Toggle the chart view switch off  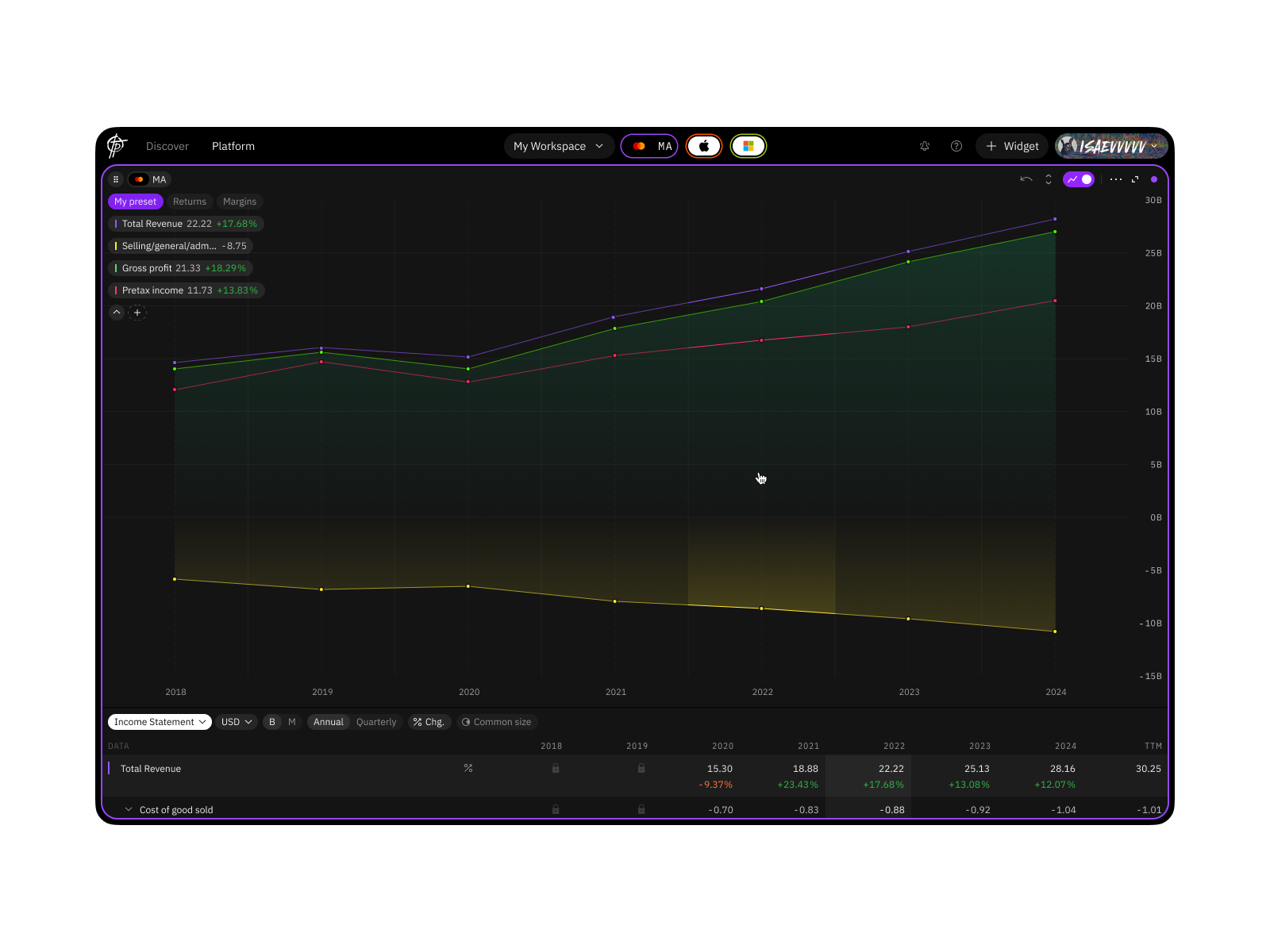coord(1079,179)
